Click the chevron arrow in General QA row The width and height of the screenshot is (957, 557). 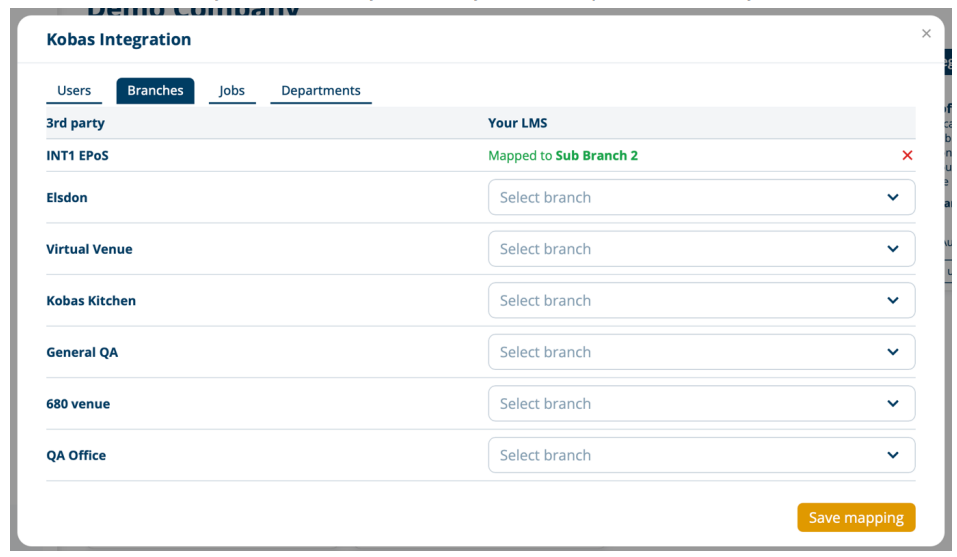tap(893, 352)
